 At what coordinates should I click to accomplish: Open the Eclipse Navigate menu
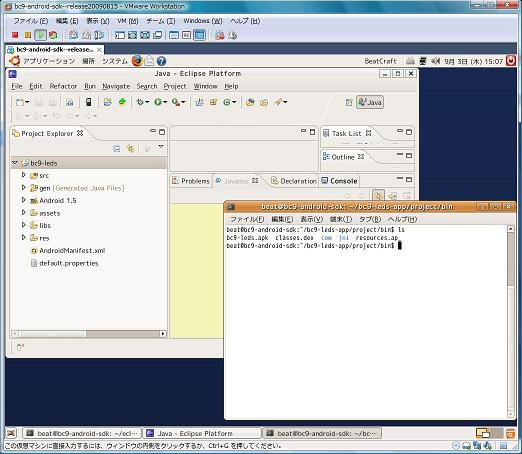(x=116, y=86)
